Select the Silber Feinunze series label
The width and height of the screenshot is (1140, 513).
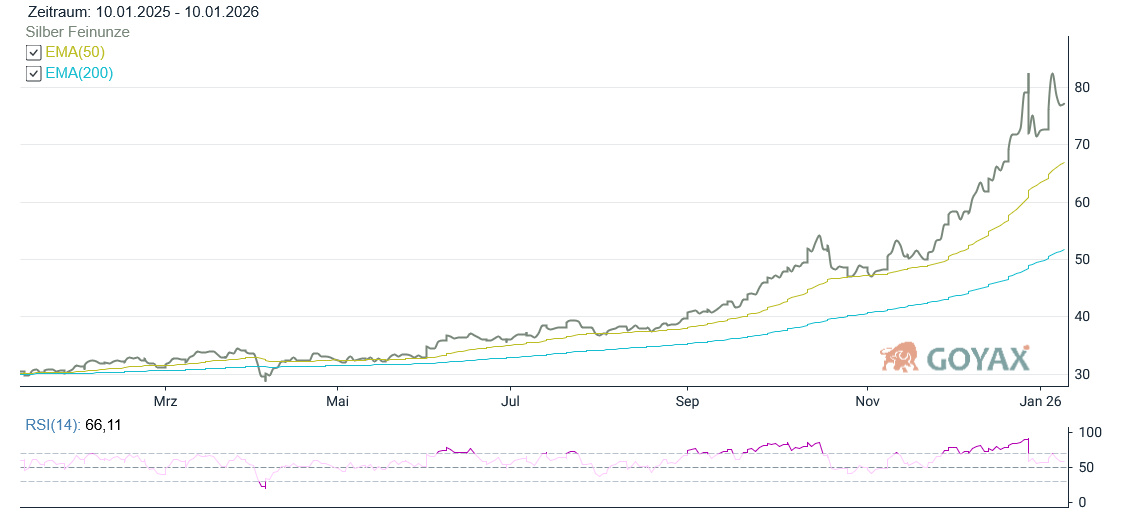pos(77,32)
